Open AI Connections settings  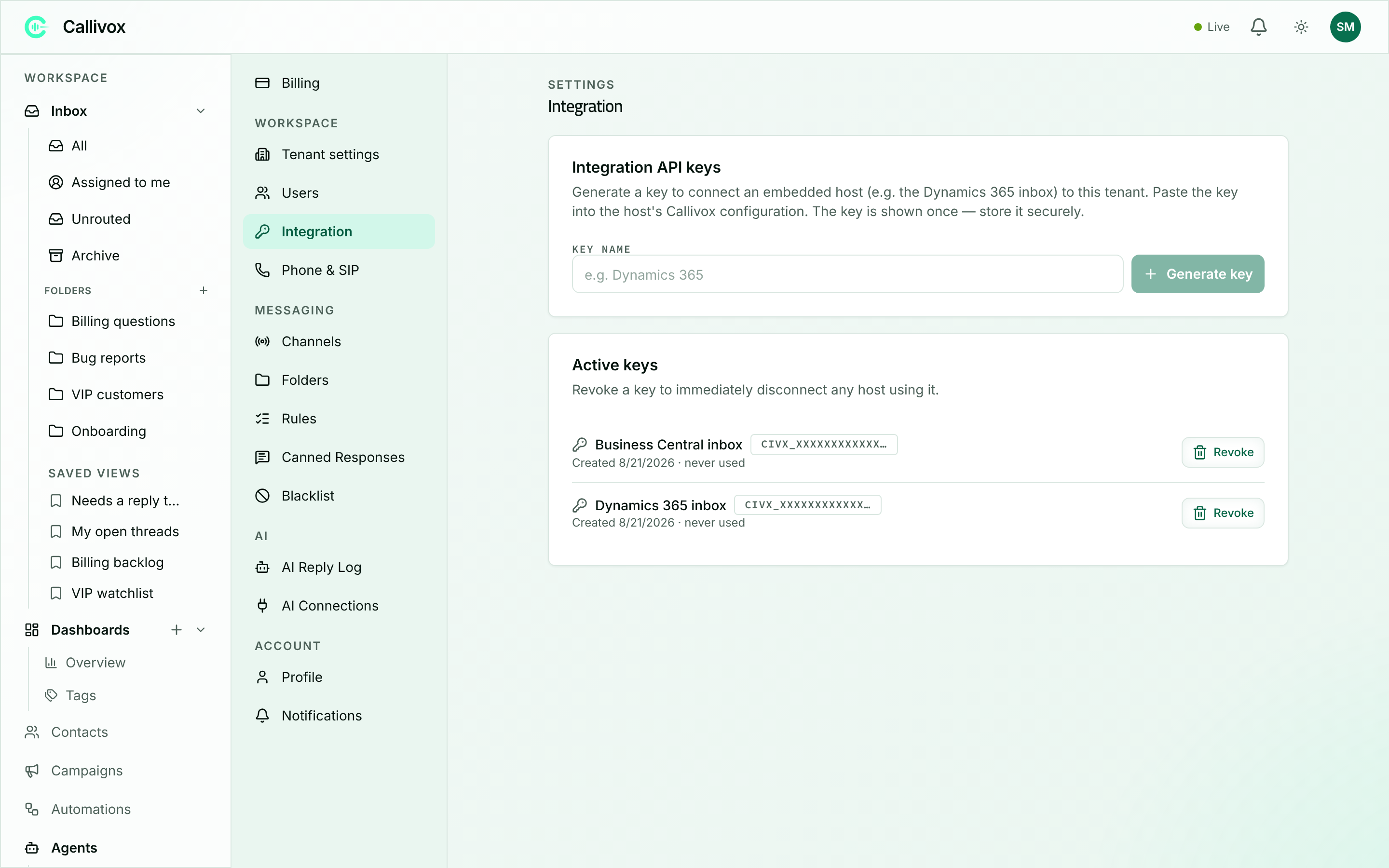click(339, 606)
